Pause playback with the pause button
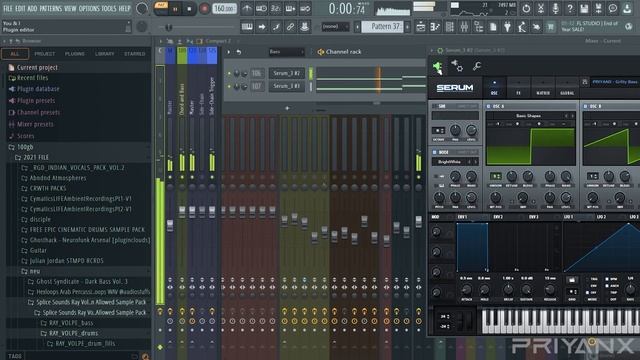The height and width of the screenshot is (360, 640). pos(175,9)
